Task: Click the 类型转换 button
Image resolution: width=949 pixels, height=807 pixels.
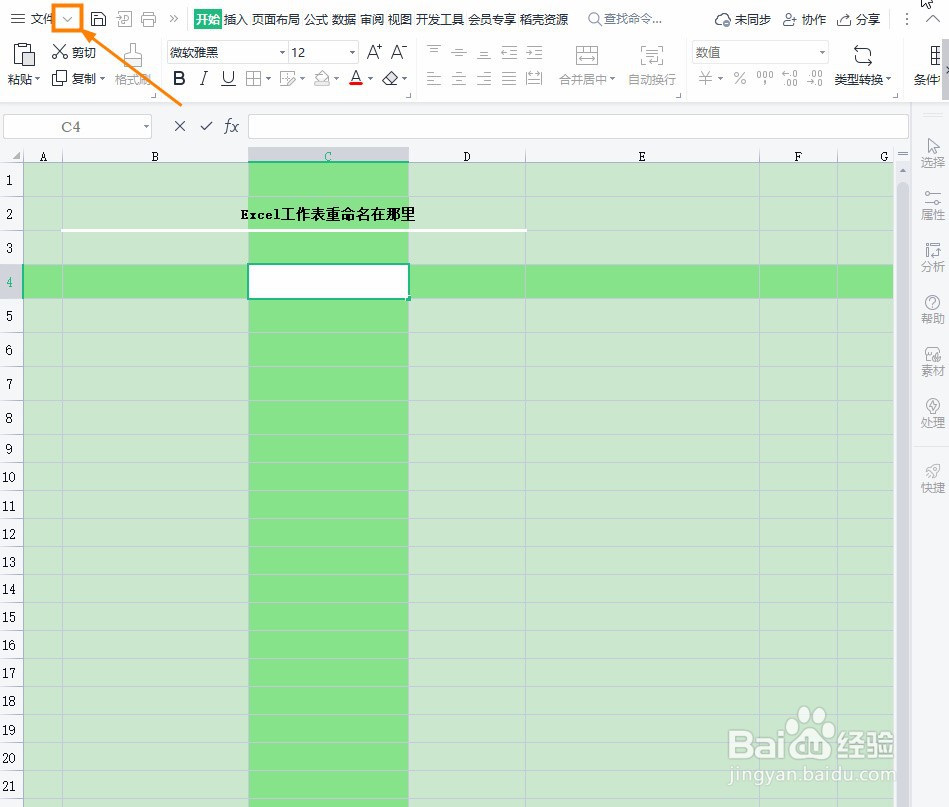Action: pyautogui.click(x=862, y=65)
